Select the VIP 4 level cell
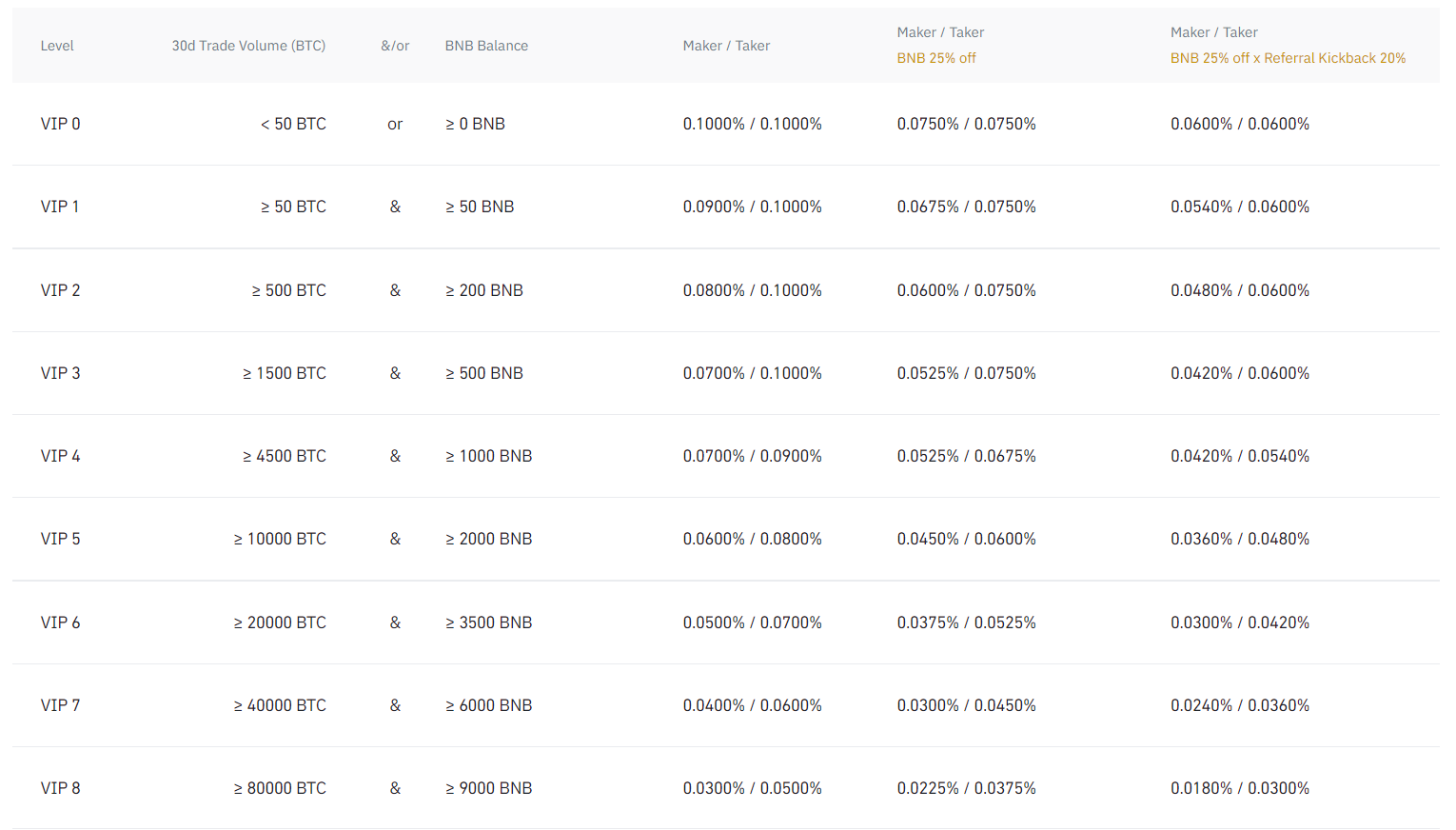The image size is (1456, 830). coord(60,456)
